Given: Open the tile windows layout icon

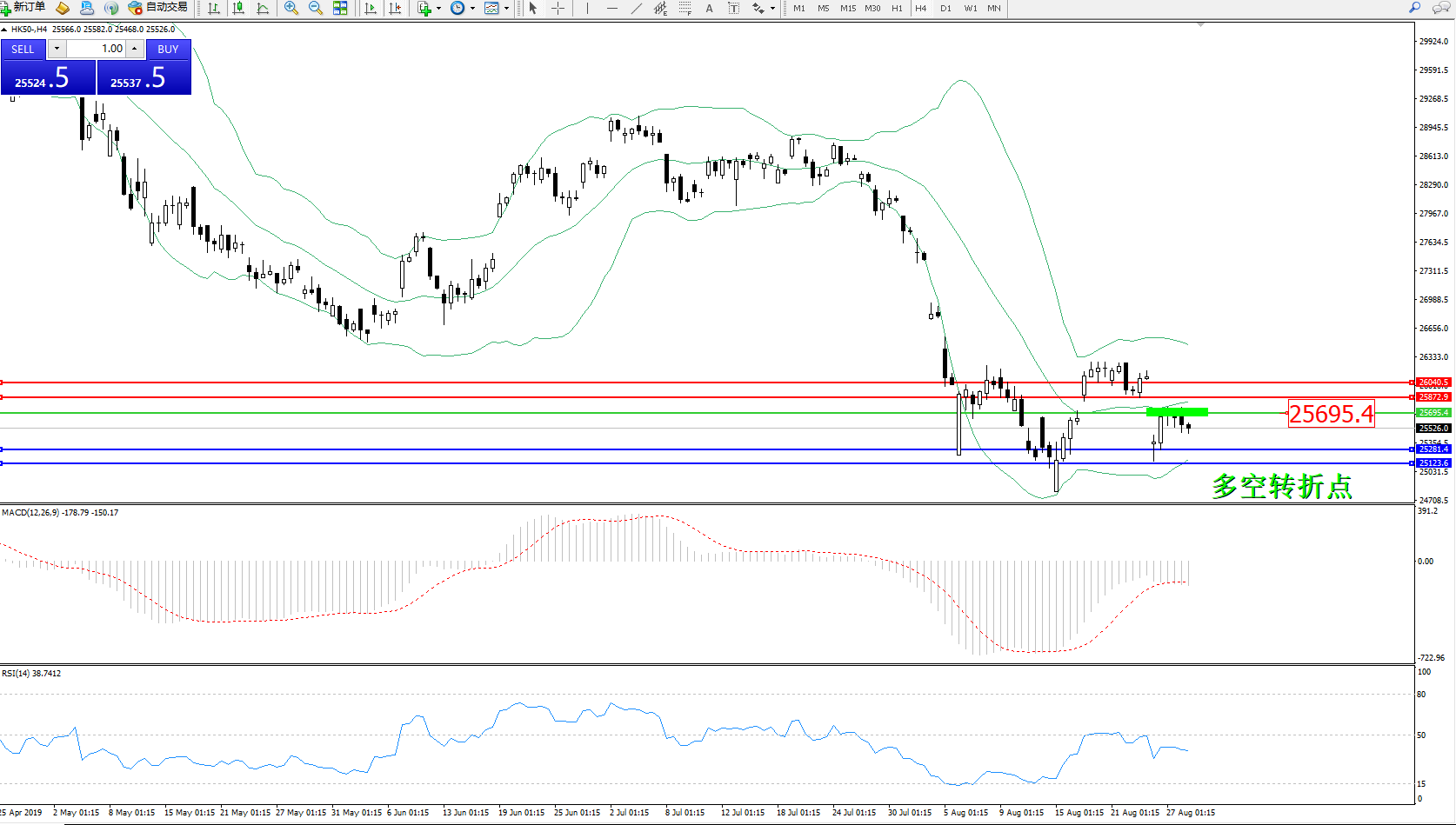Looking at the screenshot, I should [x=341, y=8].
